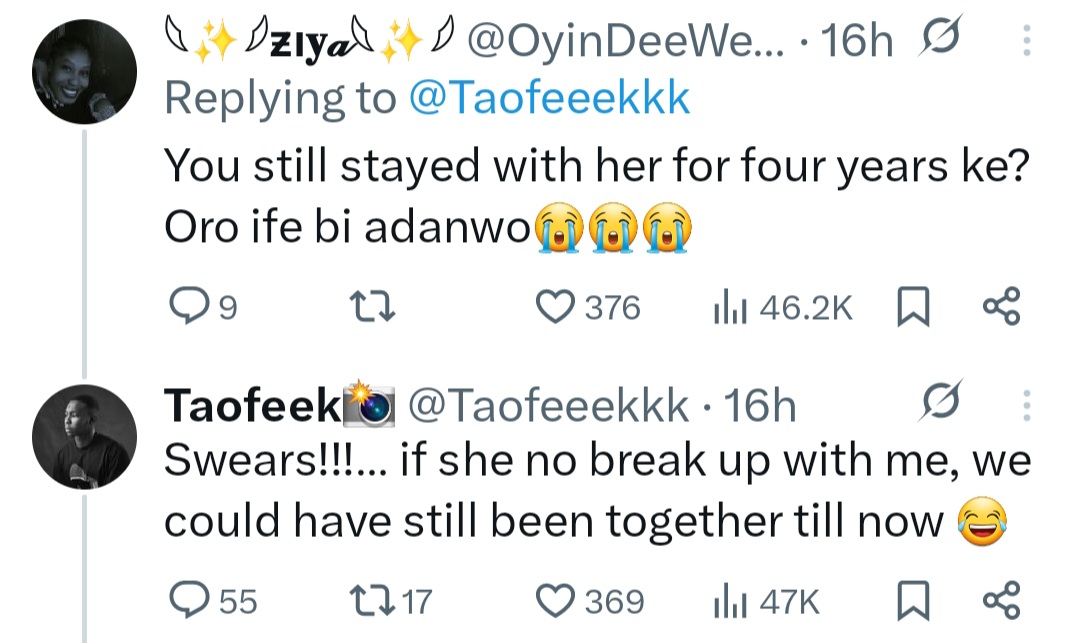The width and height of the screenshot is (1080, 643).
Task: Share Taofeek's break up tweet
Action: click(x=1002, y=600)
